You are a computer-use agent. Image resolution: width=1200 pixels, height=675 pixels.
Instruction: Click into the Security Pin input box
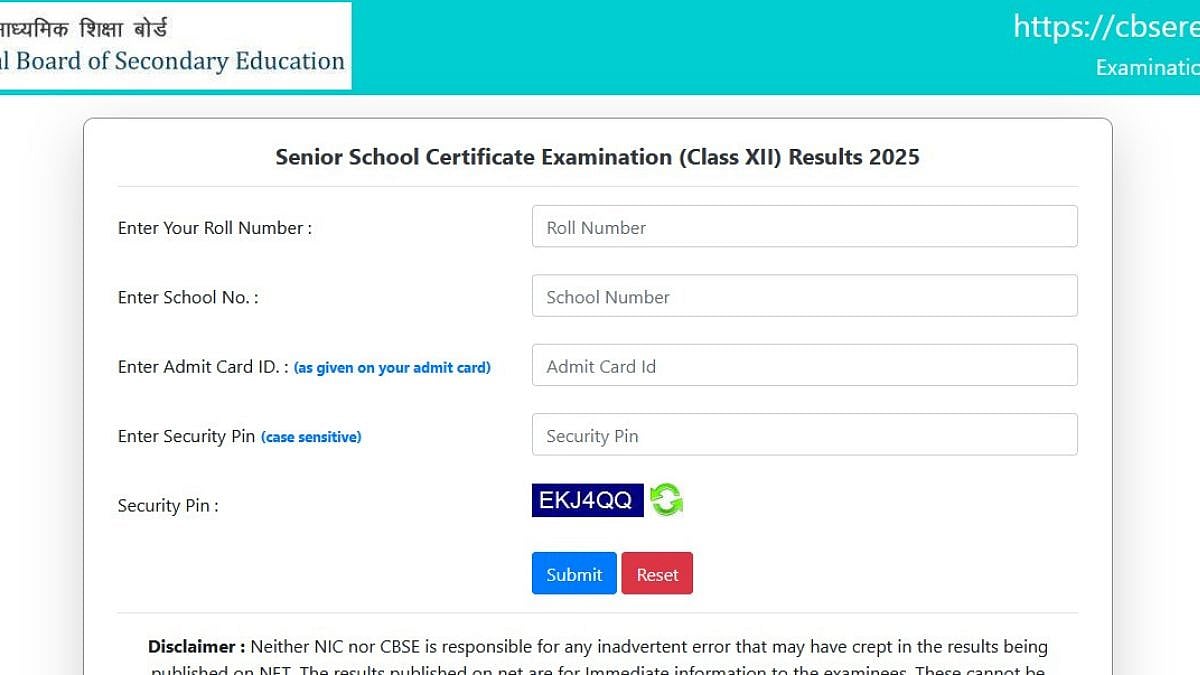click(x=804, y=435)
